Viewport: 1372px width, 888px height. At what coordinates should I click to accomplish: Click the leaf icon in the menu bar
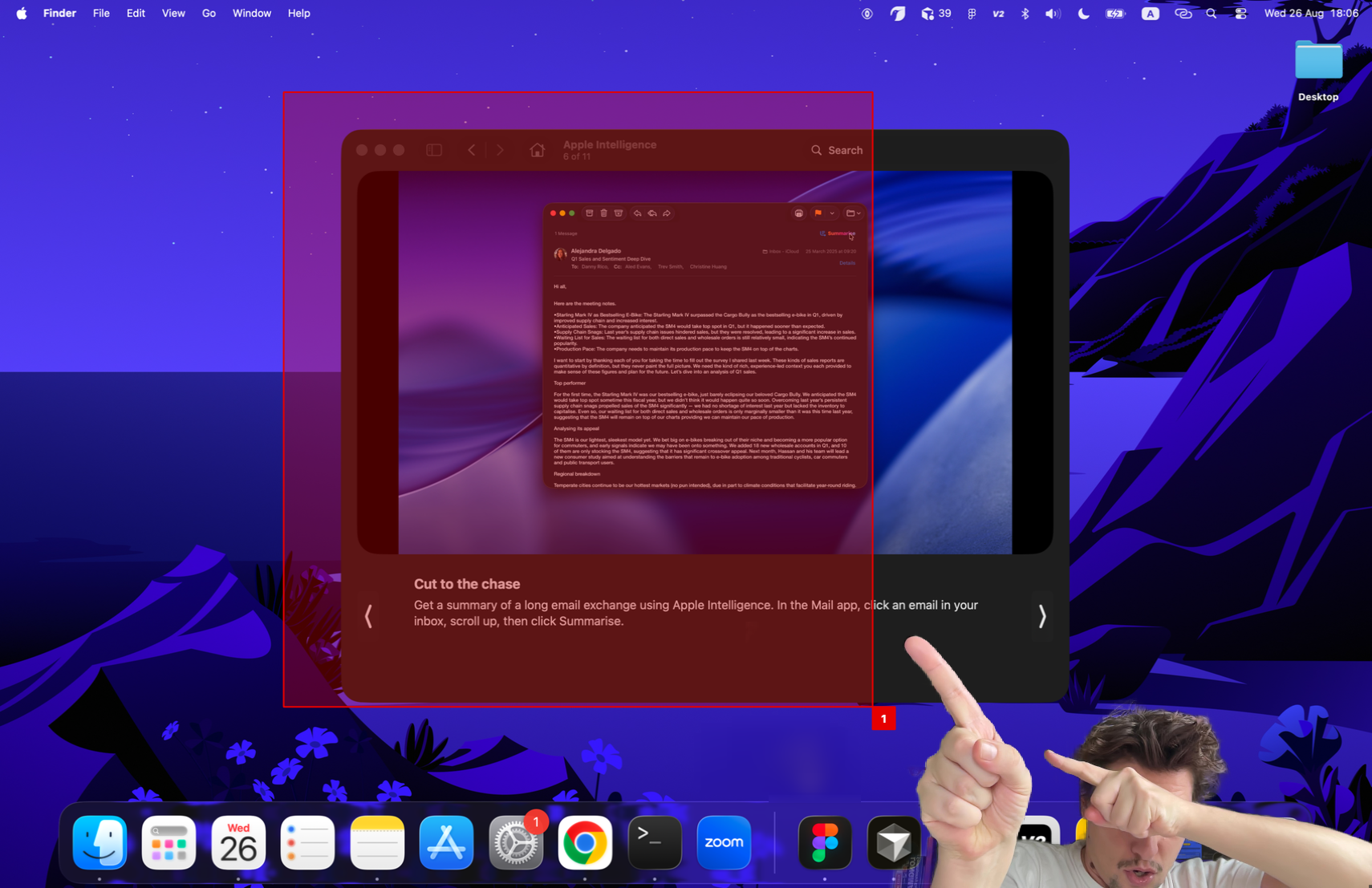pos(898,13)
